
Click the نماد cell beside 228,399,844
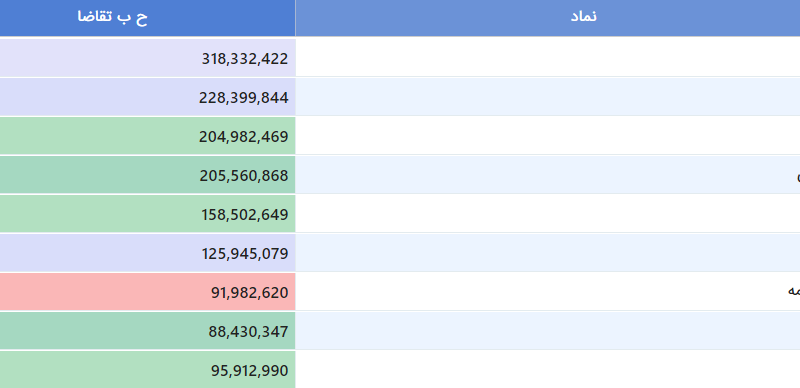coord(547,97)
